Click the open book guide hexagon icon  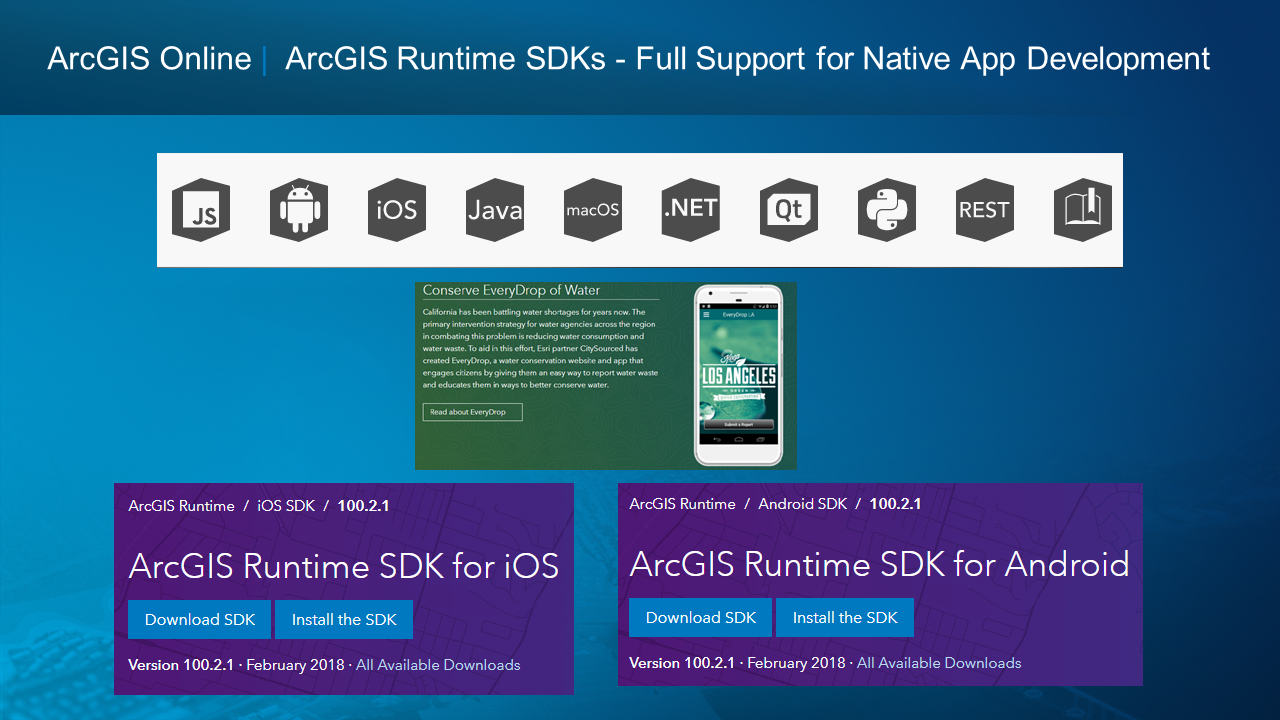point(1083,210)
